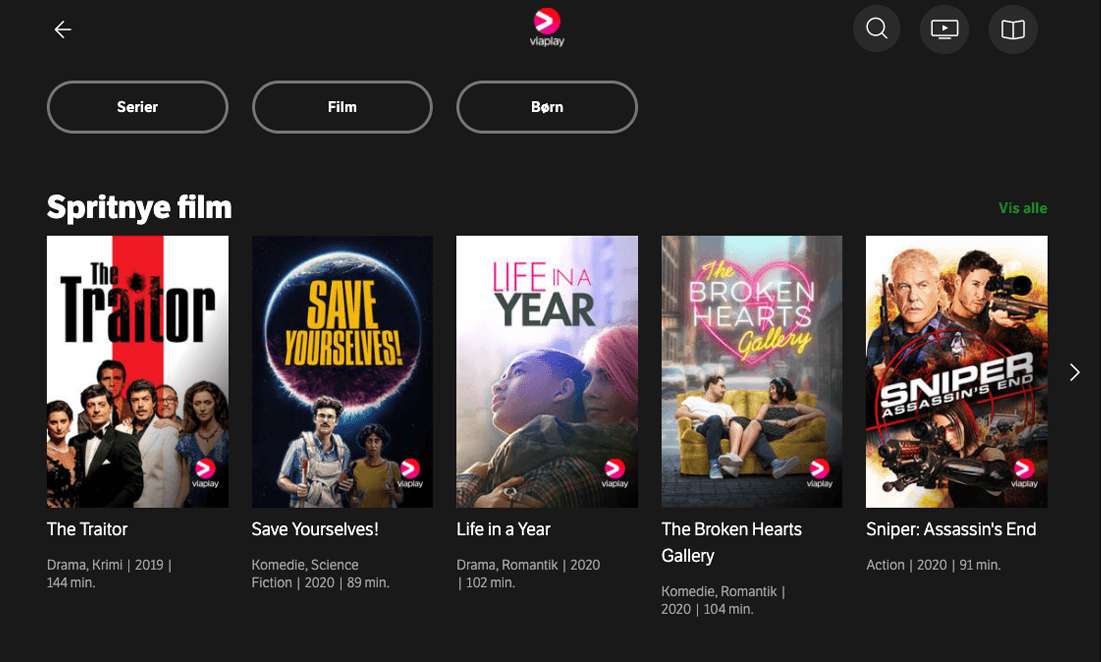1101x662 pixels.
Task: Open Life in a Year poster
Action: coord(547,371)
